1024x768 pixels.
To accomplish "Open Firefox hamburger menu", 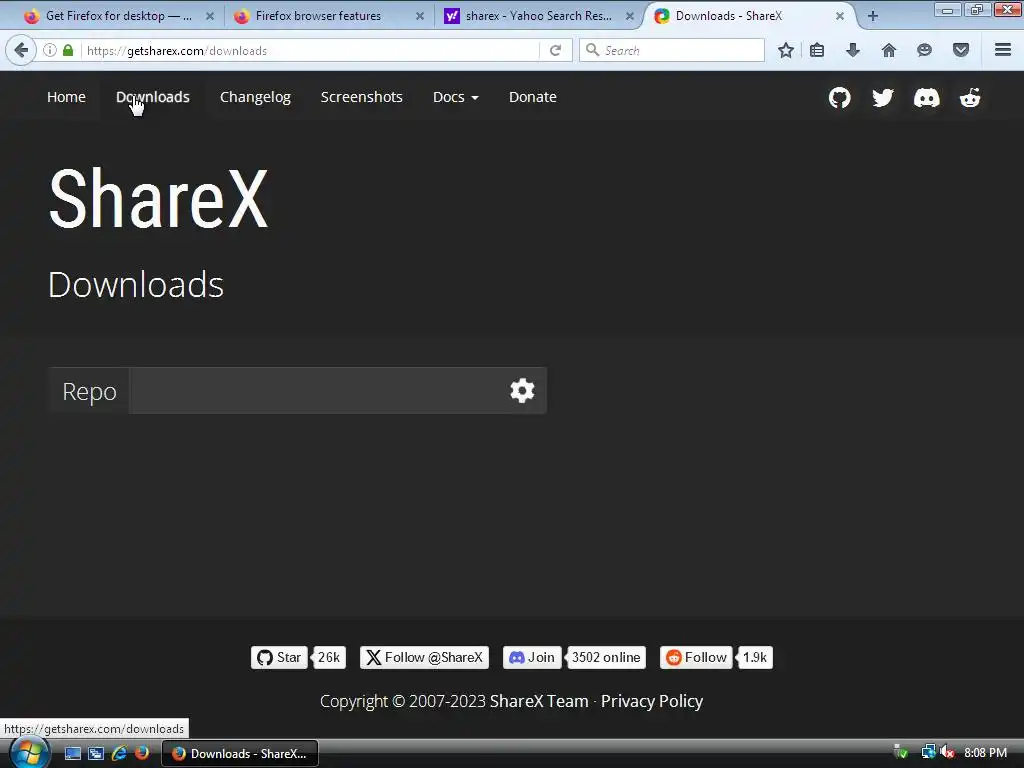I will click(1002, 50).
